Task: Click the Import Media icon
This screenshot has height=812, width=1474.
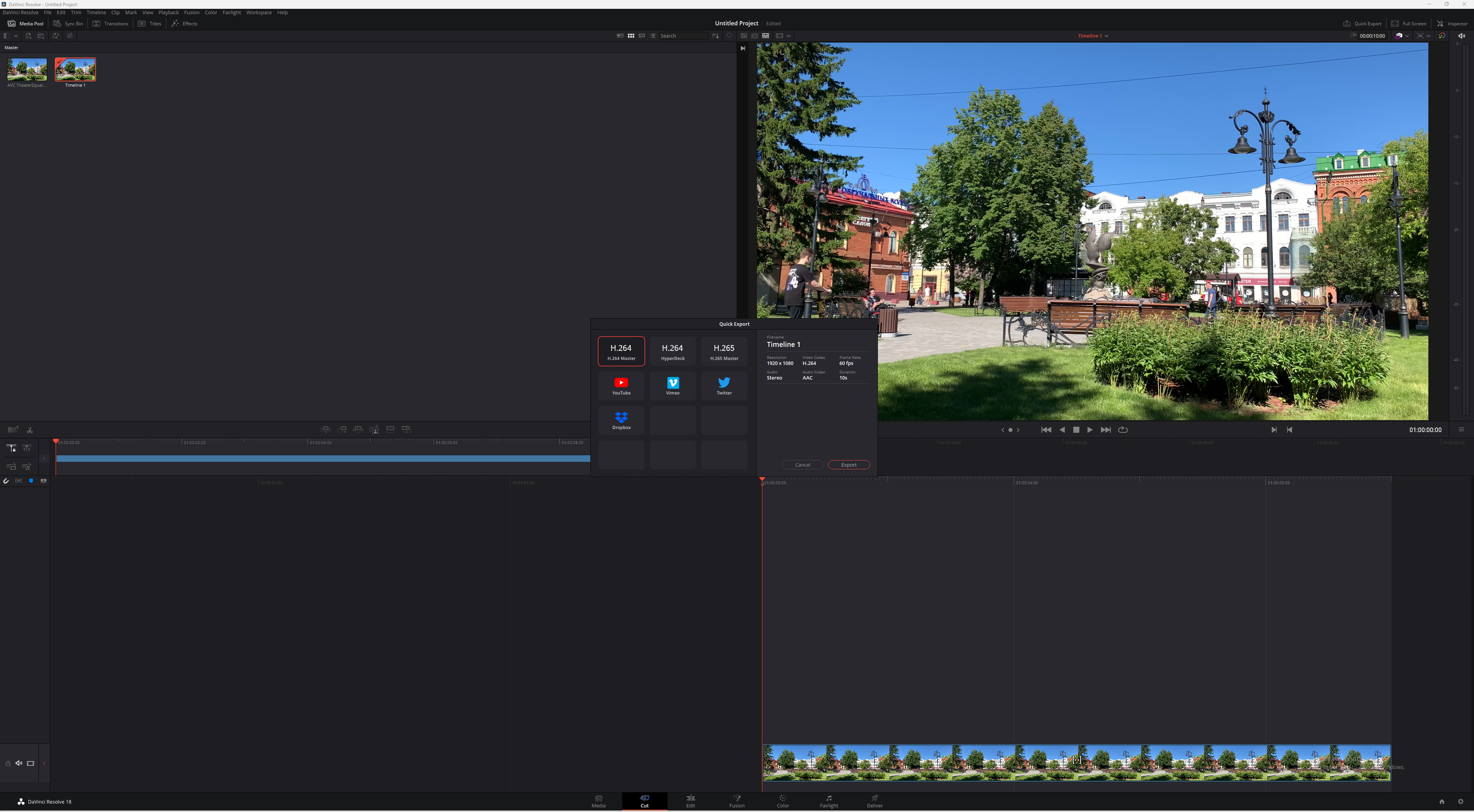Action: pos(28,36)
